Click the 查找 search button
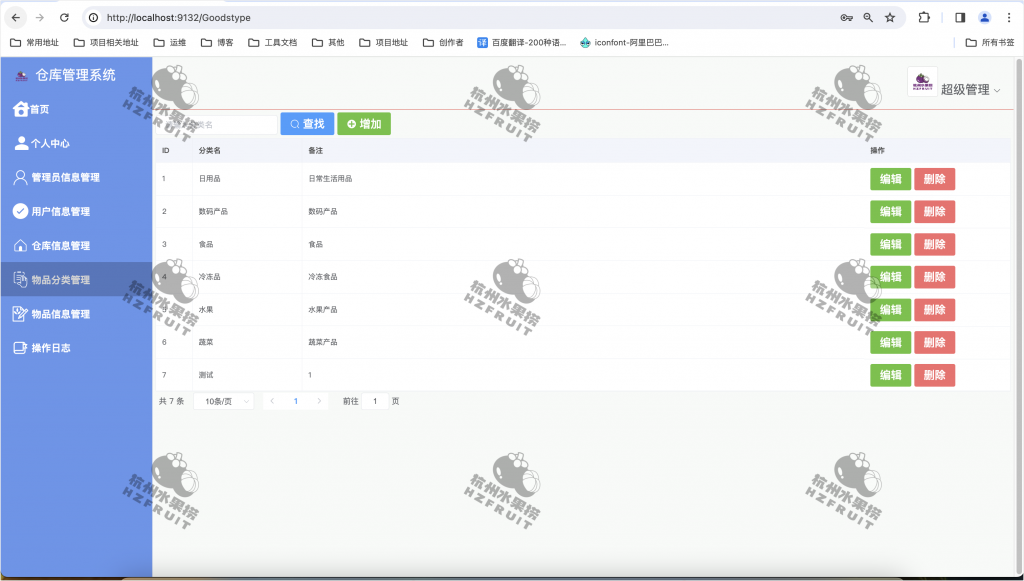The image size is (1024, 581). 306,123
